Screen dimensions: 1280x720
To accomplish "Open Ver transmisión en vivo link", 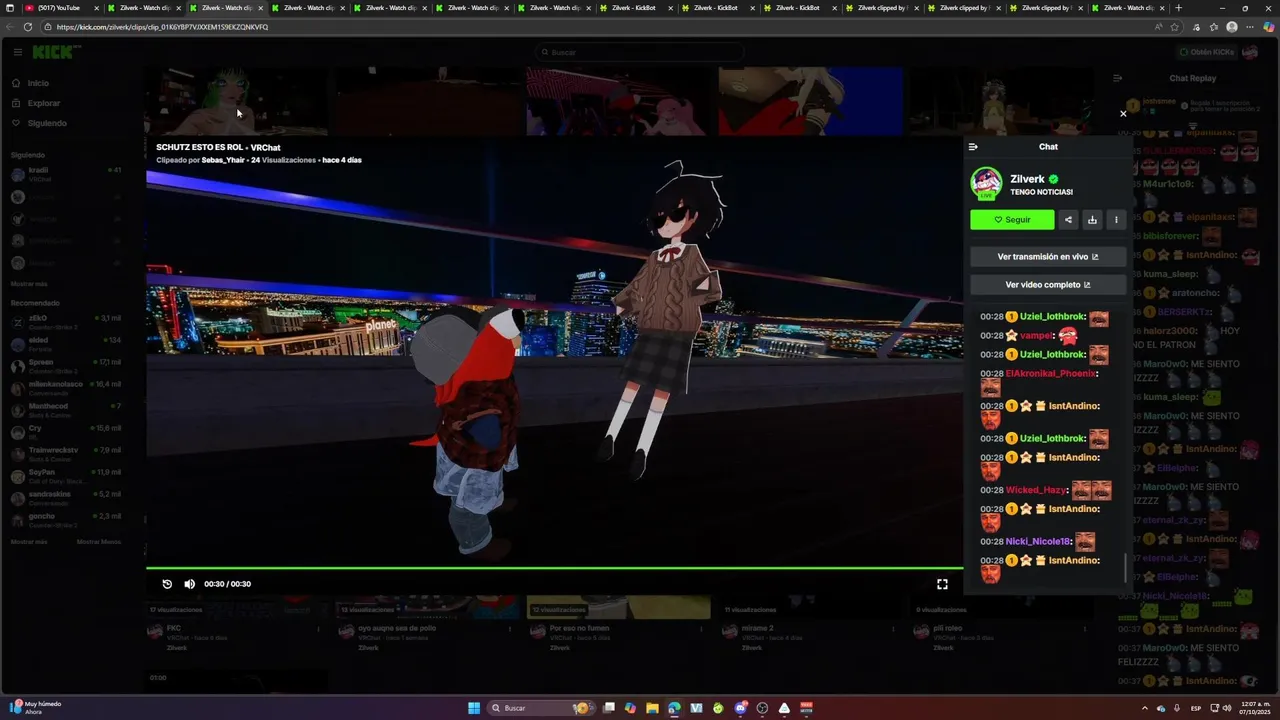I will pos(1048,257).
